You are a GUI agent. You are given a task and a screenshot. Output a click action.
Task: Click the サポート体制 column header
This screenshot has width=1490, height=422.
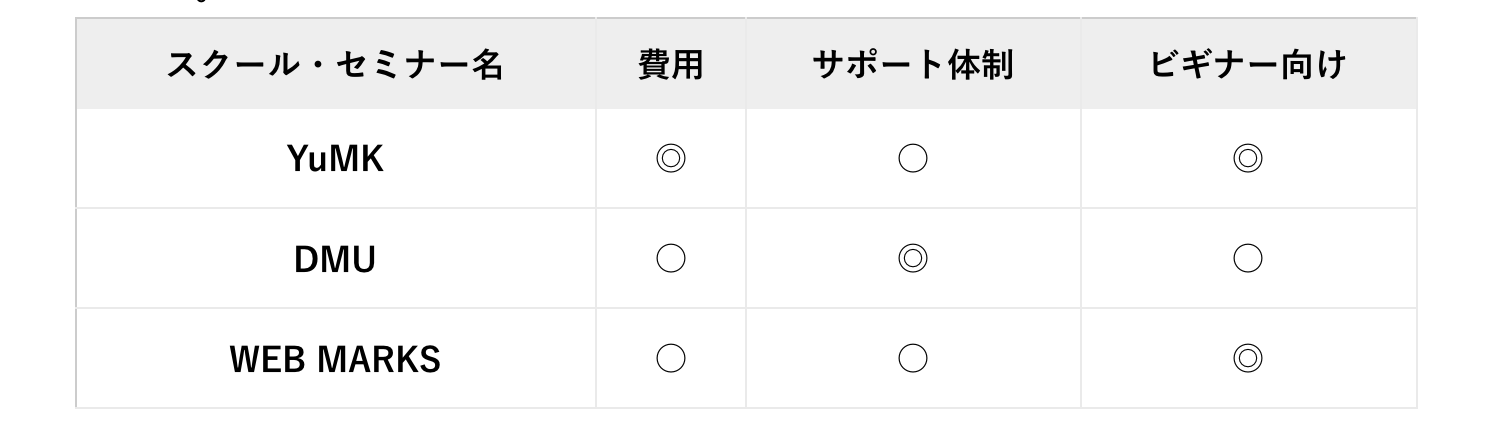912,64
